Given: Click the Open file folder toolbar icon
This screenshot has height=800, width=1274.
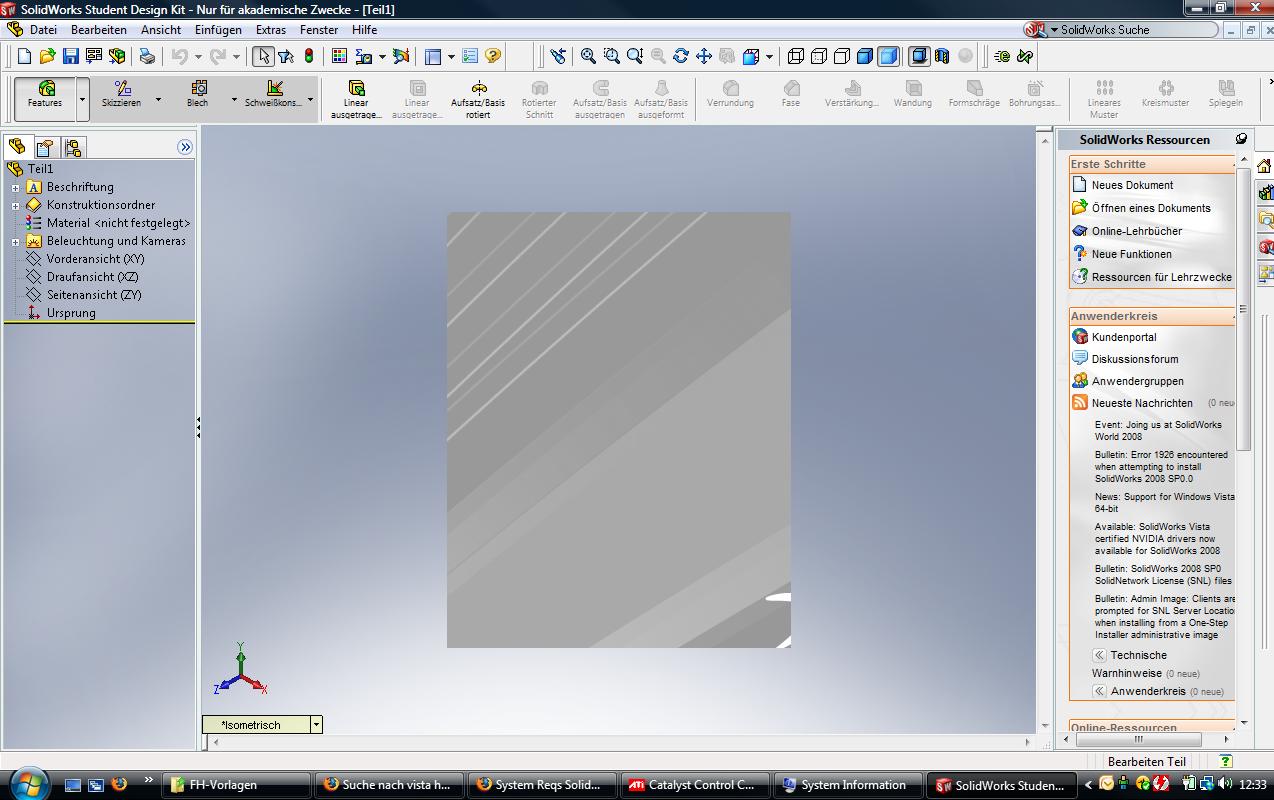Looking at the screenshot, I should tap(47, 57).
